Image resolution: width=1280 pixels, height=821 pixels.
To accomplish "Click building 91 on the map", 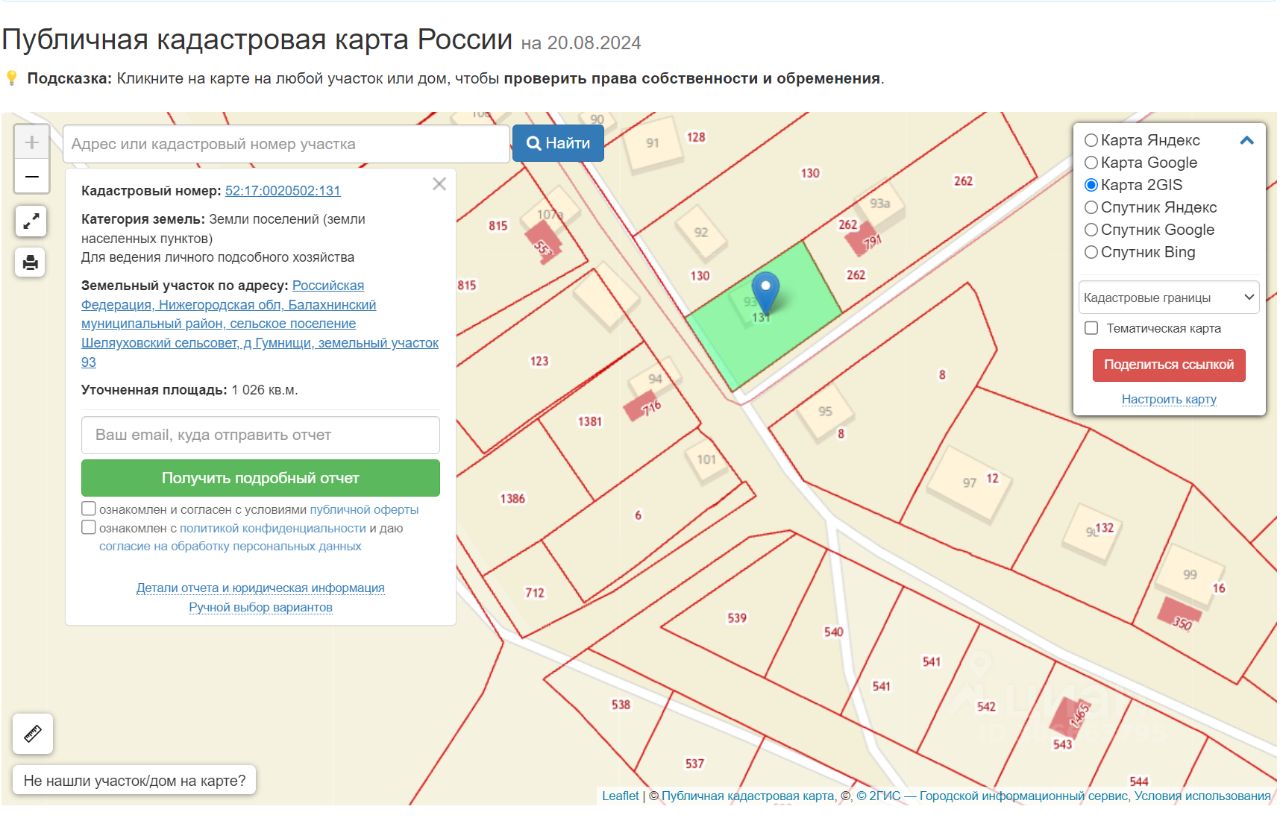I will (653, 143).
